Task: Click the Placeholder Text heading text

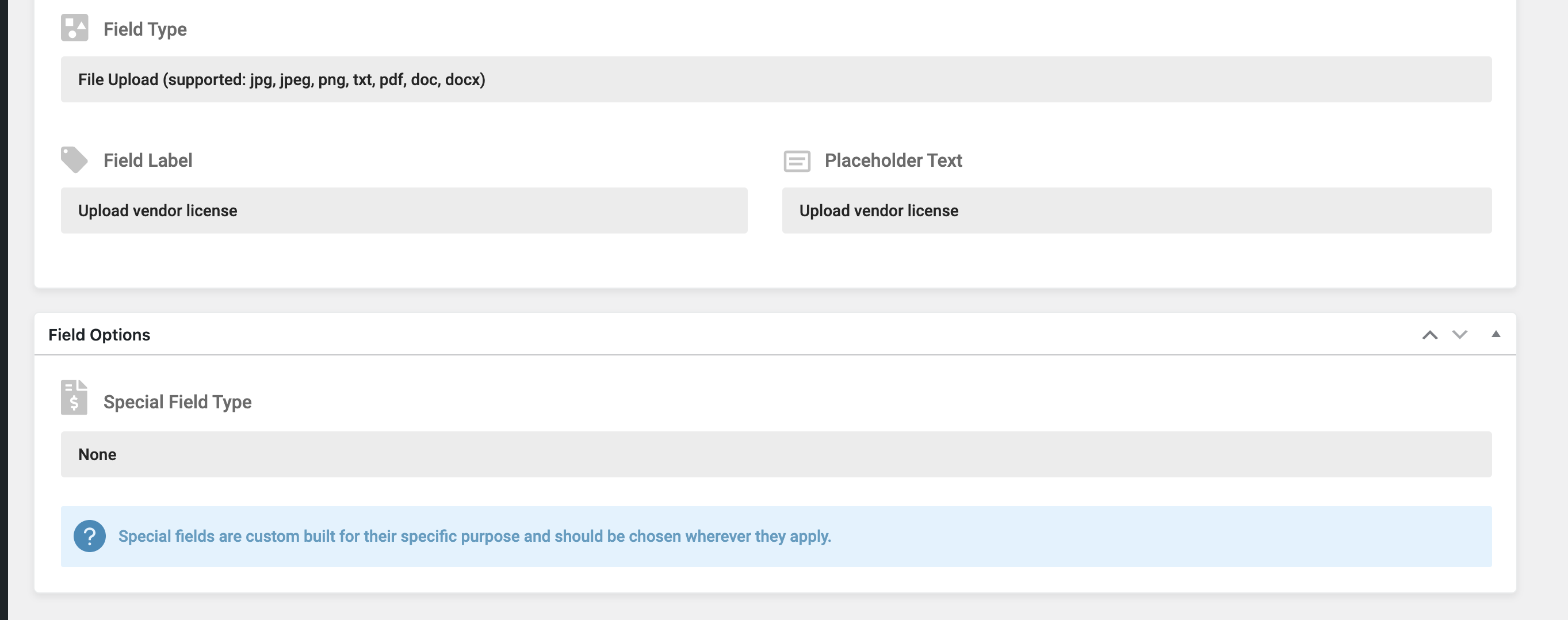Action: [x=893, y=160]
